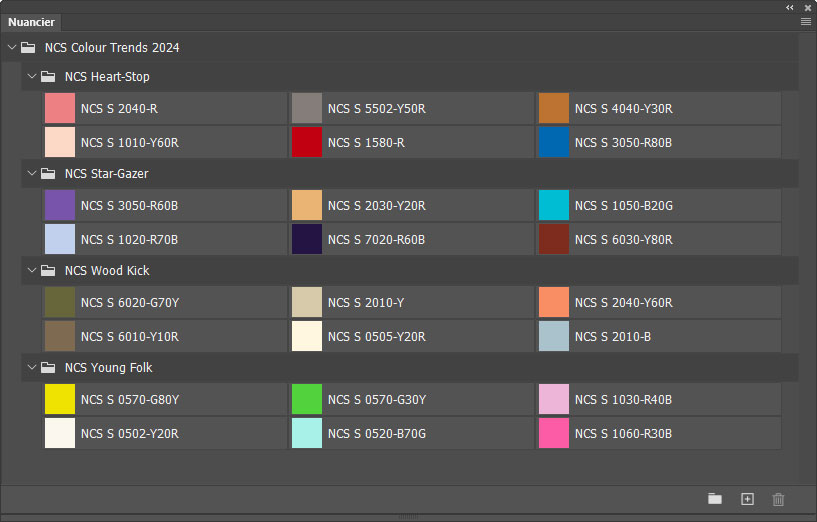This screenshot has height=522, width=817.
Task: Pick the beige NCS S 2010-Y swatch
Action: tap(307, 302)
